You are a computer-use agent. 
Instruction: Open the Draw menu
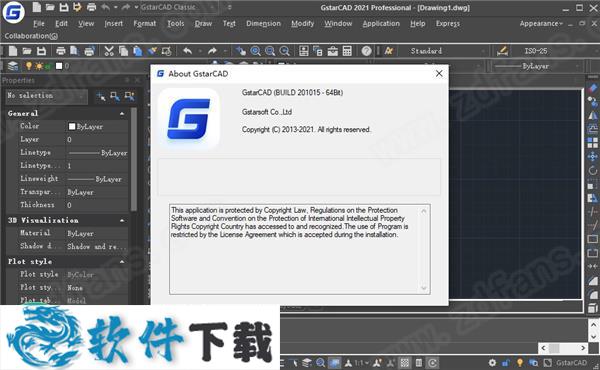coord(203,23)
